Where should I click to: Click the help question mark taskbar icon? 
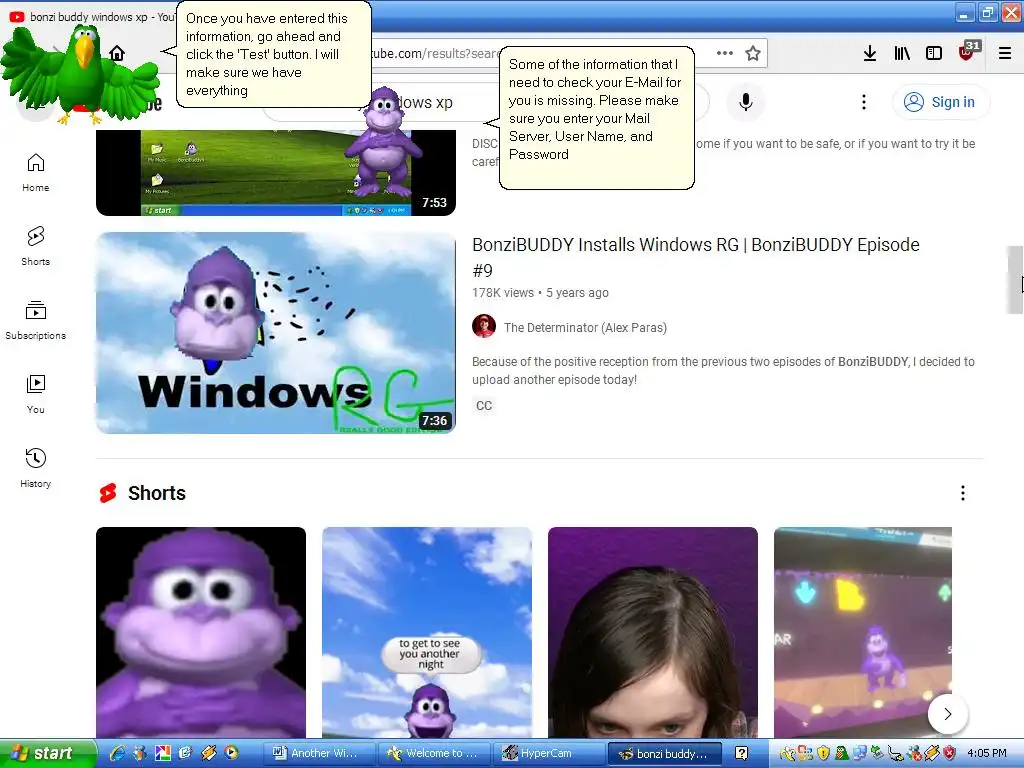(x=741, y=753)
